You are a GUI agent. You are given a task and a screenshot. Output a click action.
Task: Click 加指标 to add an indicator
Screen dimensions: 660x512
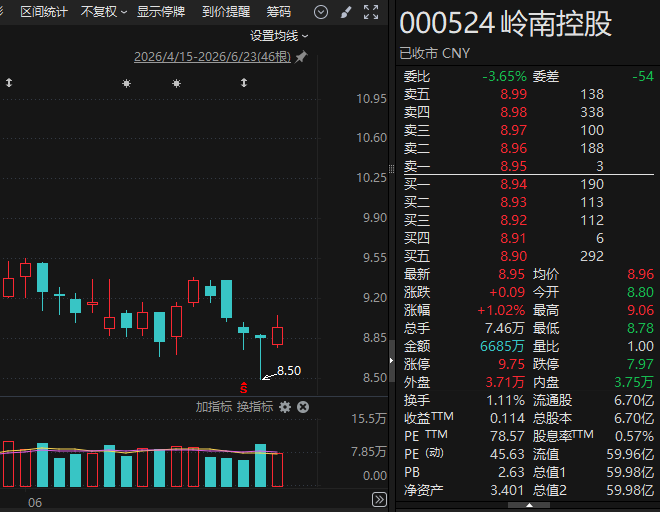213,407
